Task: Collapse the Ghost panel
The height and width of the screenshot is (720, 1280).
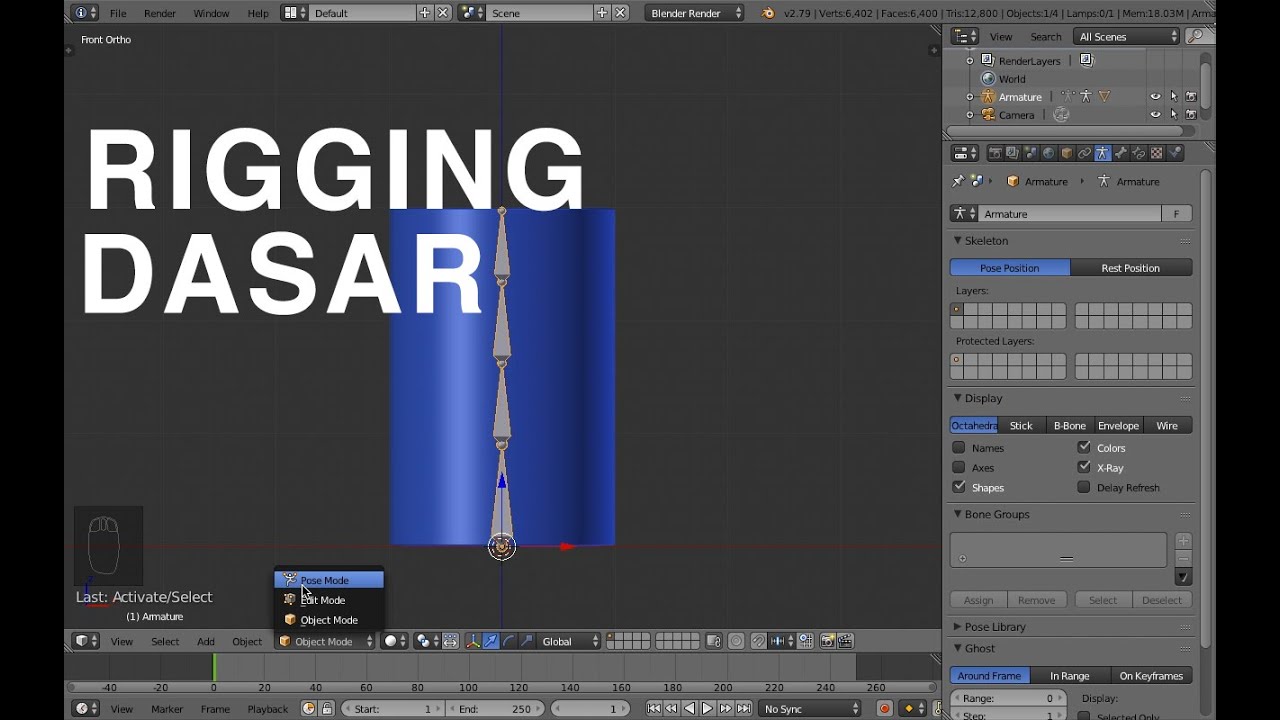Action: coord(957,648)
